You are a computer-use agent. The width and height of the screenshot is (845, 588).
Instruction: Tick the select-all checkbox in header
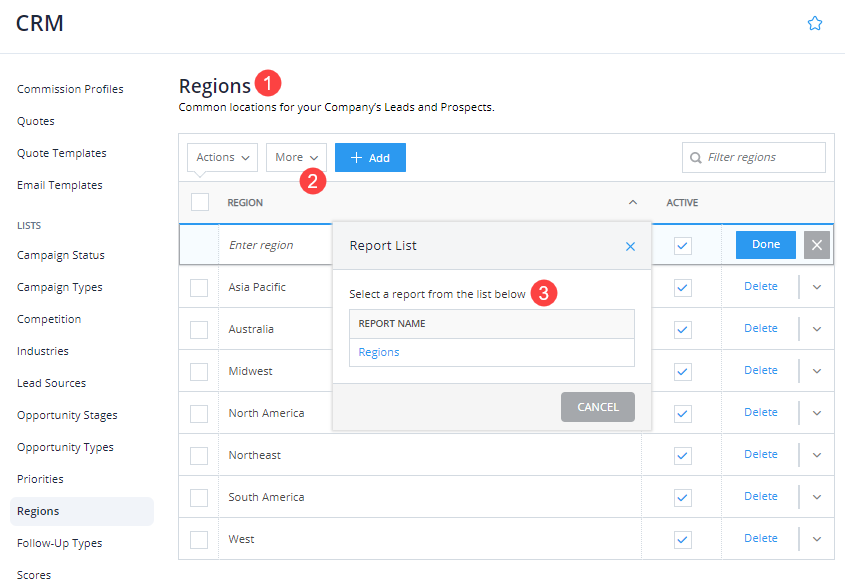point(200,202)
